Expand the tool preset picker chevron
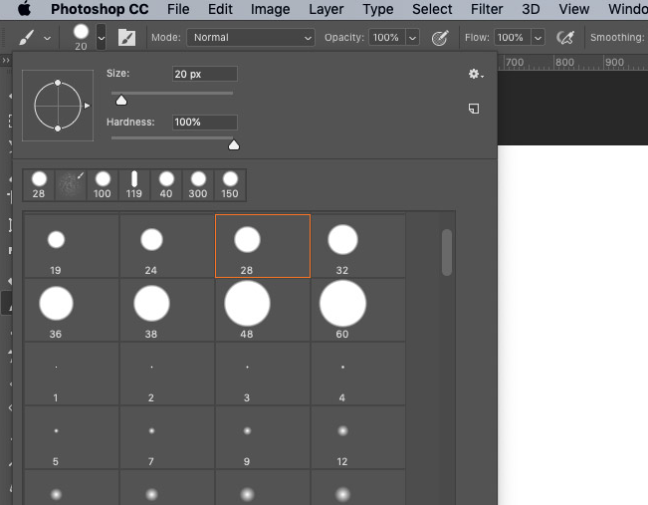Viewport: 648px width, 505px height. [48, 38]
